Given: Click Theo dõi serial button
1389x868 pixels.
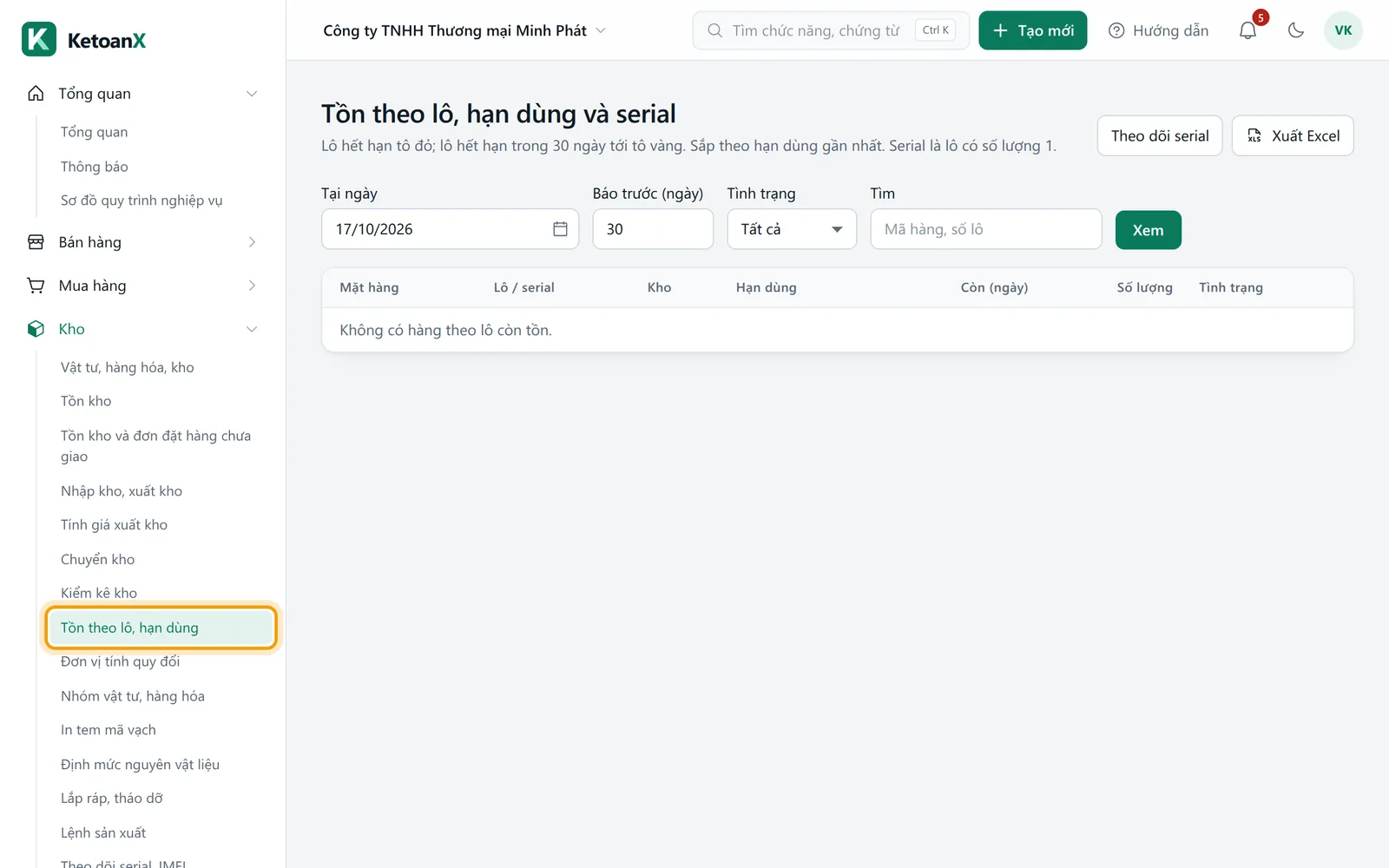Looking at the screenshot, I should pos(1160,135).
